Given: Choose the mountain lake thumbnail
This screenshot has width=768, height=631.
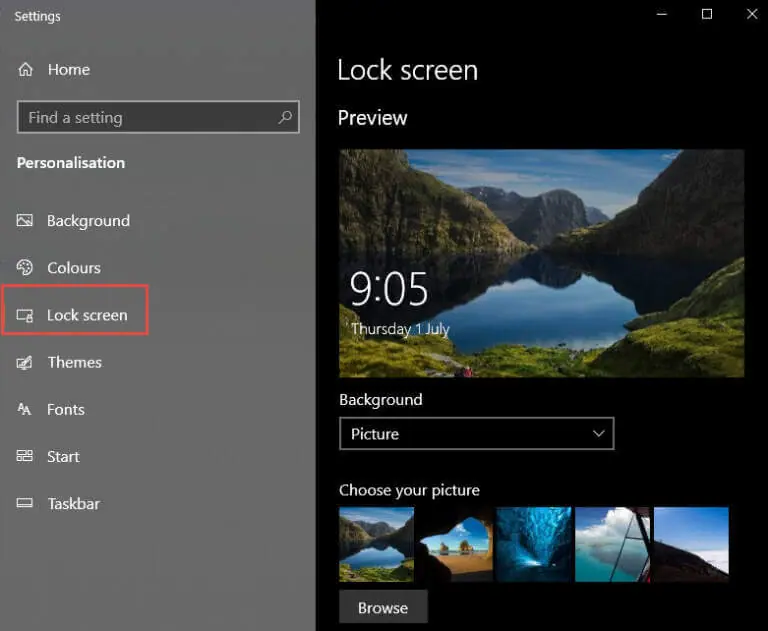Looking at the screenshot, I should point(376,544).
